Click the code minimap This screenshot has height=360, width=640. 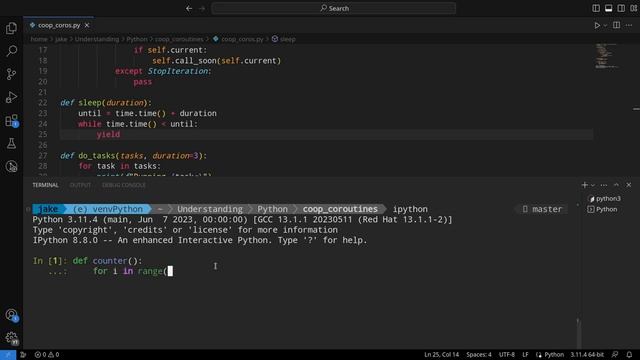pyautogui.click(x=607, y=56)
